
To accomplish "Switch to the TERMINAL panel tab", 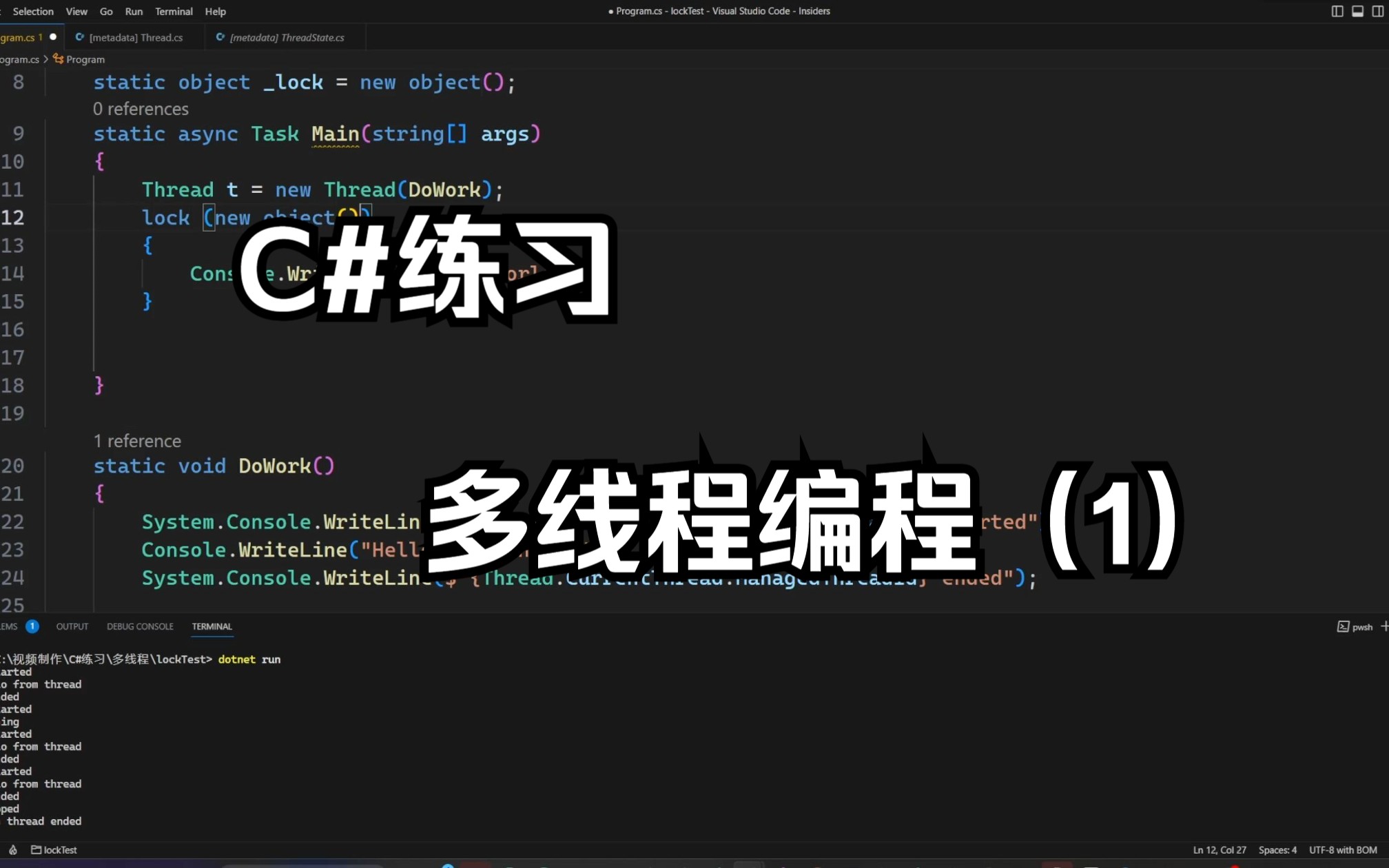I will 212,626.
